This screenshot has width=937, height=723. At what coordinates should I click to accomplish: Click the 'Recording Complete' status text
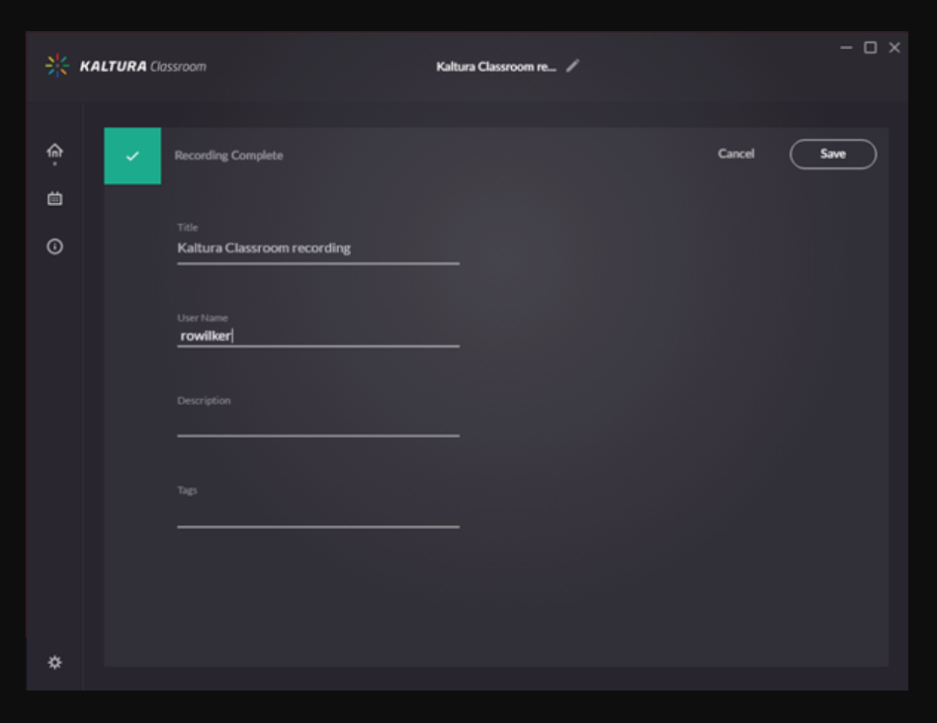[x=229, y=155]
